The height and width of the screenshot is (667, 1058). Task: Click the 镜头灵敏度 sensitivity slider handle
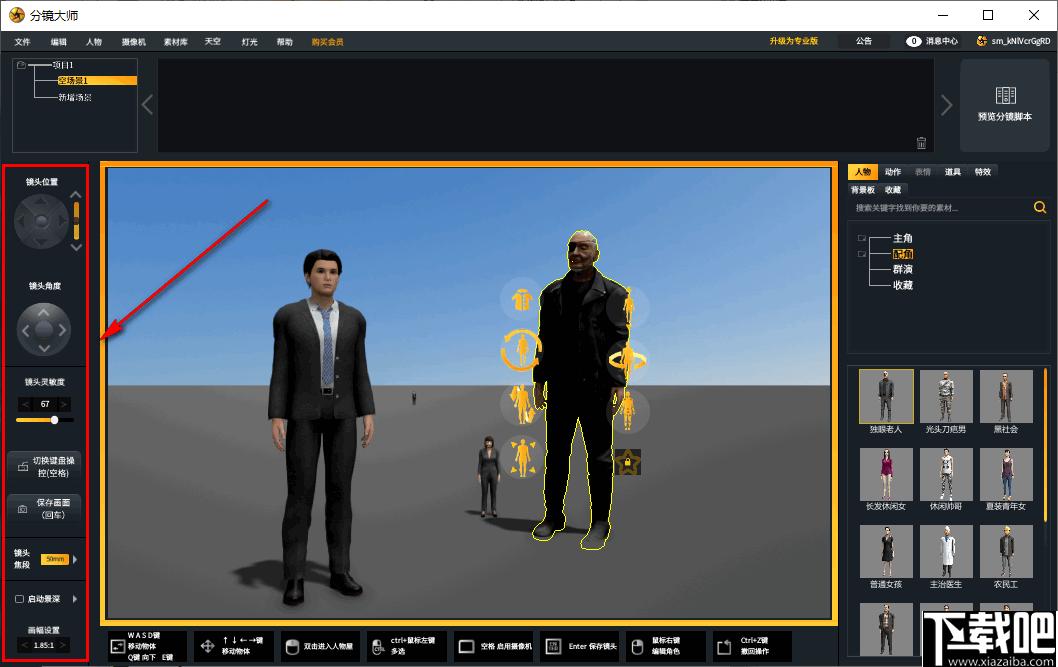point(55,420)
